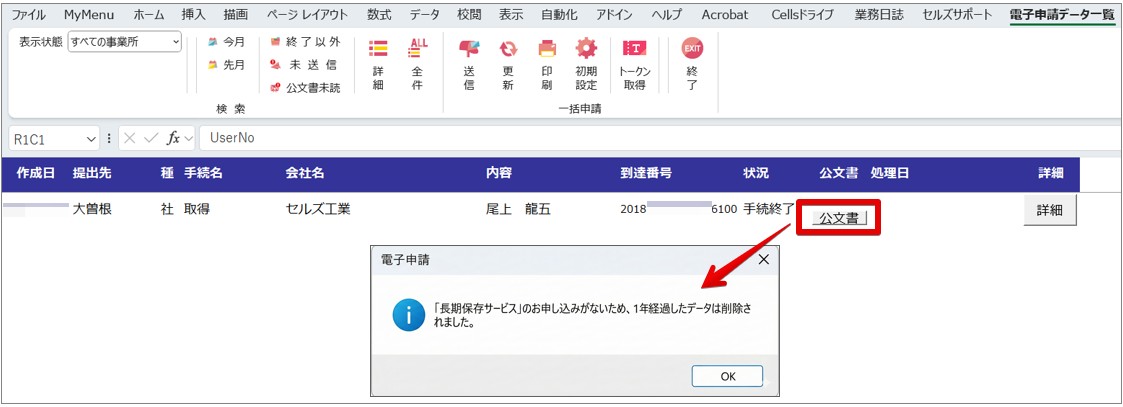The width and height of the screenshot is (1123, 407).
Task: Switch to the Cellsドライブ tab
Action: tap(803, 14)
